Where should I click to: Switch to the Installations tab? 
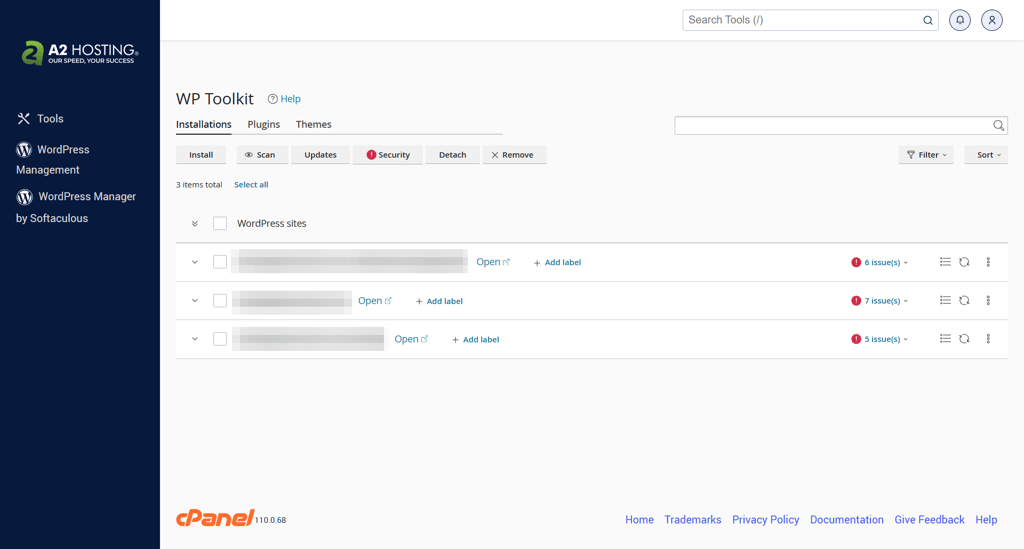pos(204,124)
